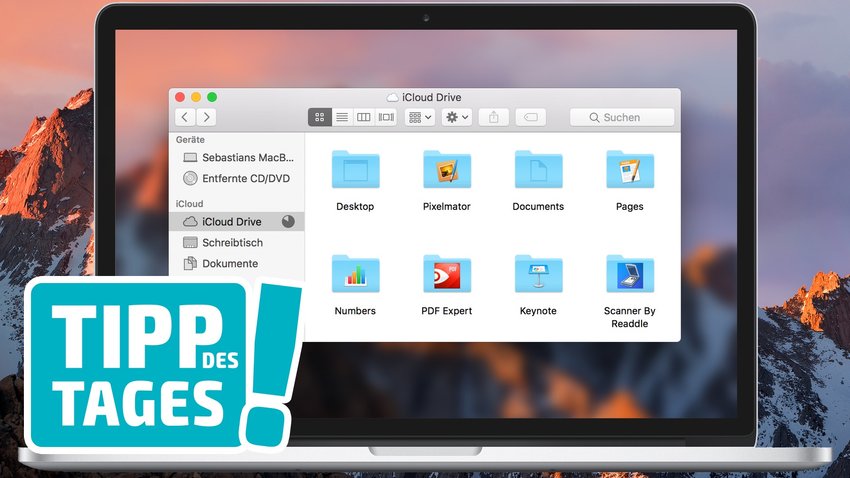
Task: Switch to list view
Action: click(x=342, y=117)
